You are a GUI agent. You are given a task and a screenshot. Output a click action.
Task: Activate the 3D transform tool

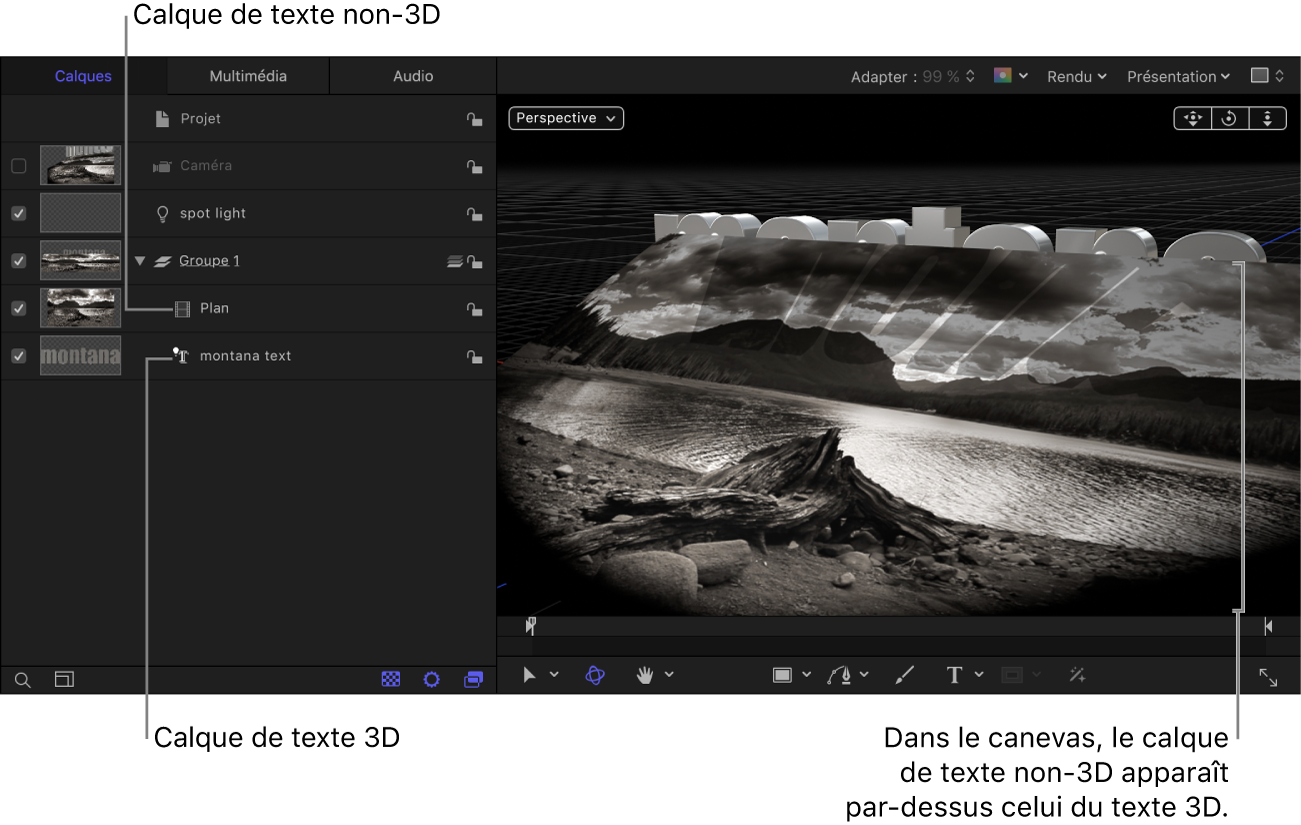(x=595, y=676)
